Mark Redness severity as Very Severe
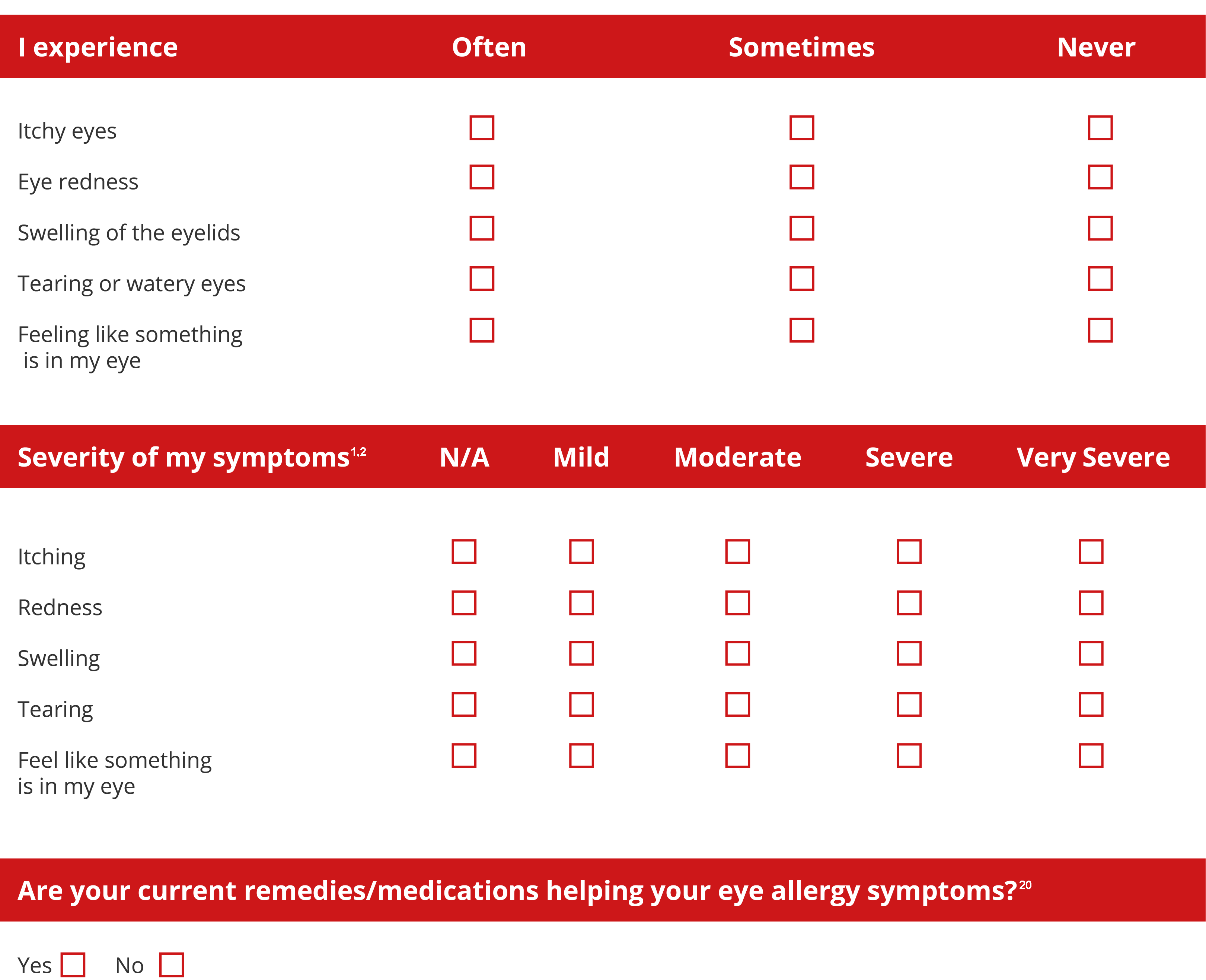1206x980 pixels. click(1090, 603)
